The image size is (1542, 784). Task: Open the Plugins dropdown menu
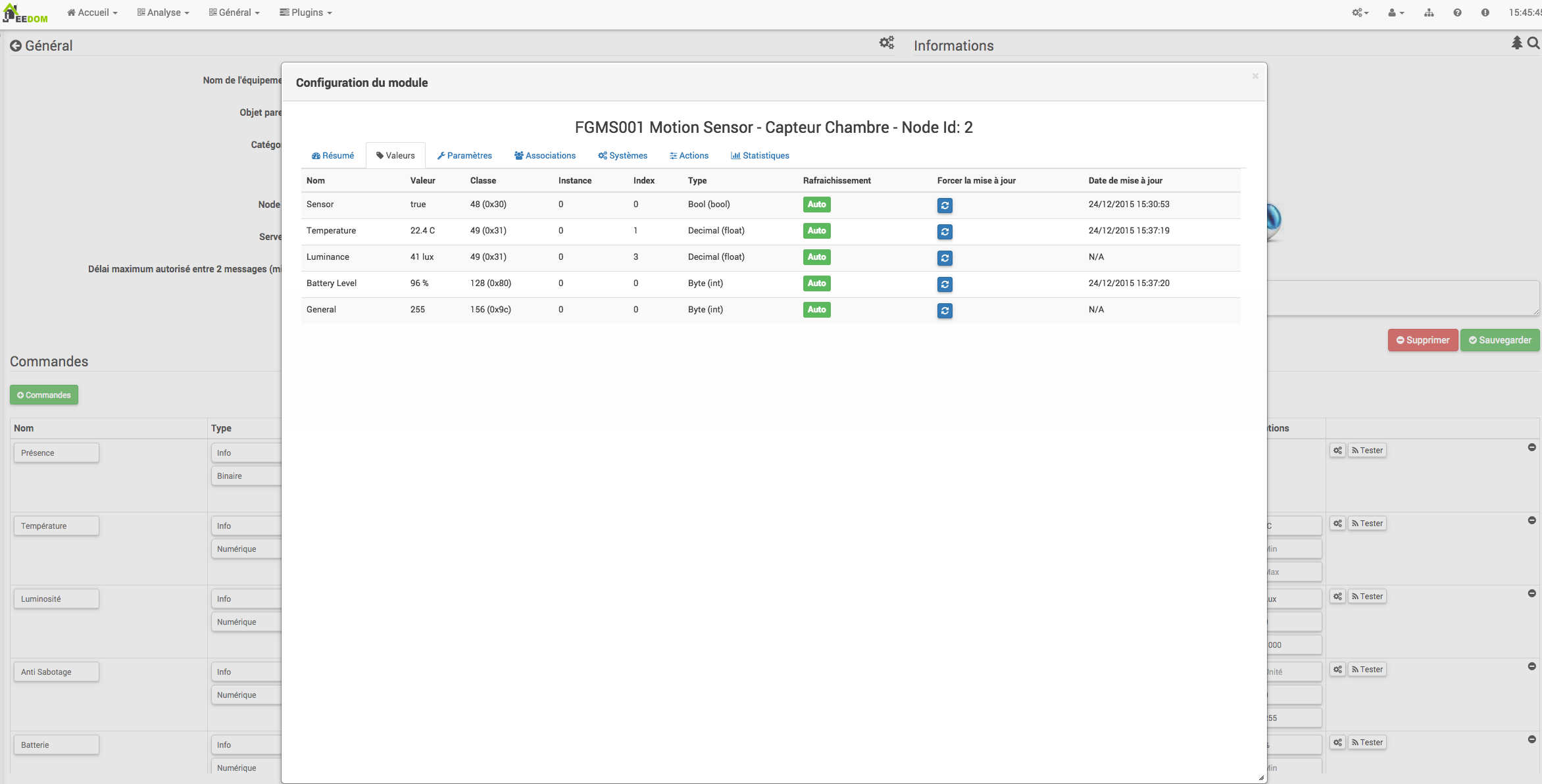(306, 12)
